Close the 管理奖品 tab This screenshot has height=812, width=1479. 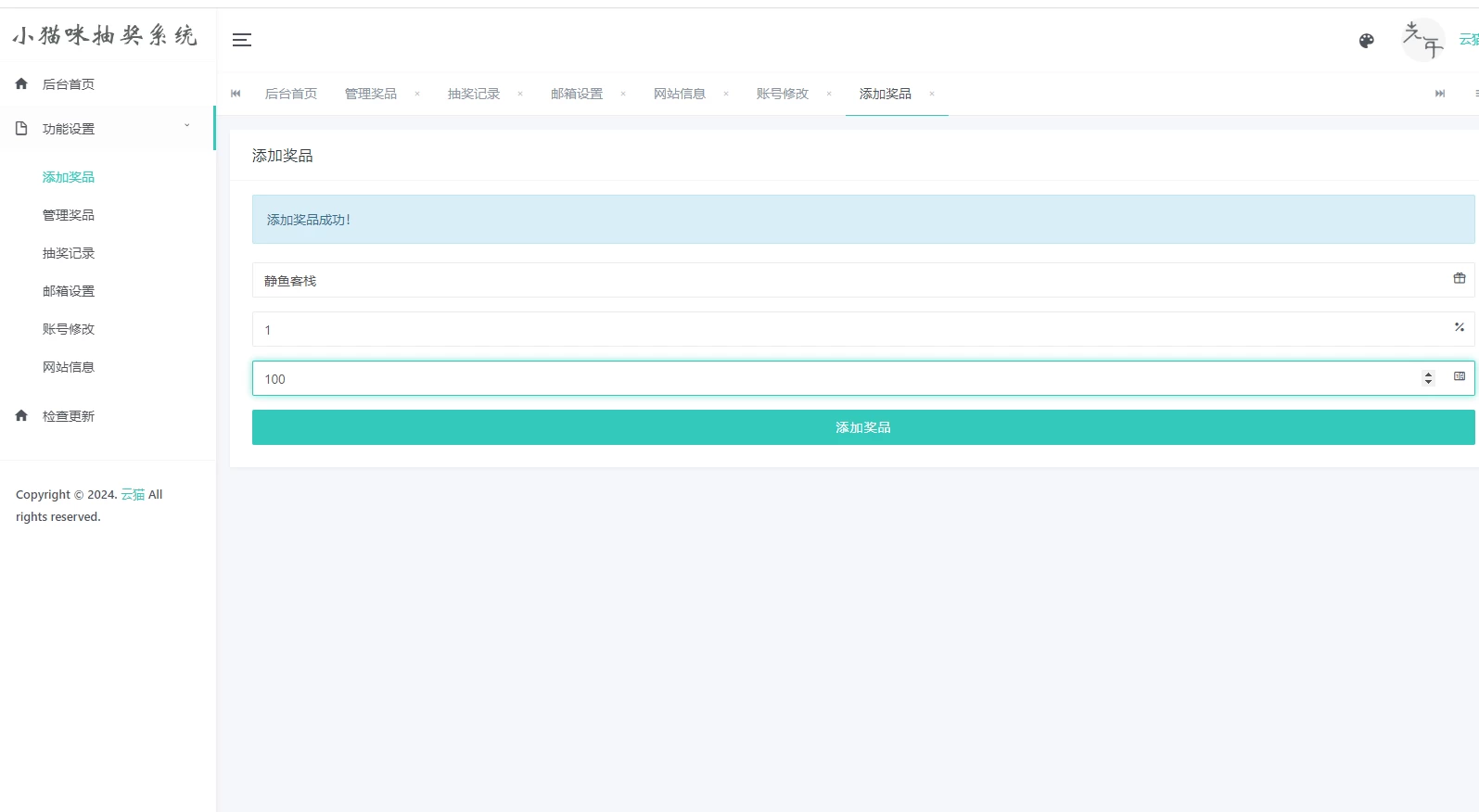(417, 94)
